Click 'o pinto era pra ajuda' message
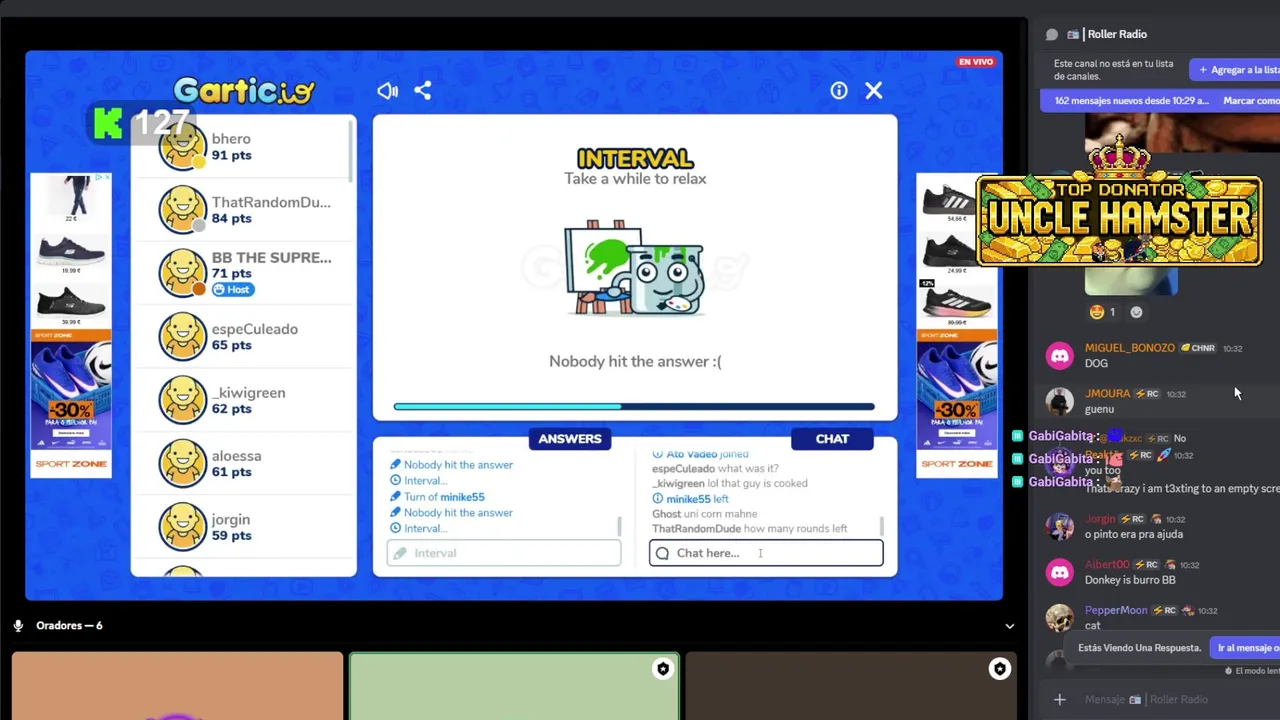Image resolution: width=1280 pixels, height=720 pixels. [1134, 534]
